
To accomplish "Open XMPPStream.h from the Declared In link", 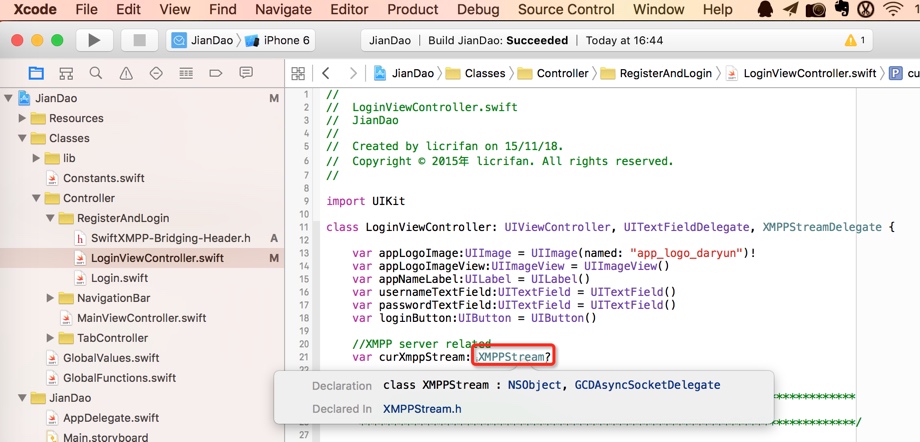I will [x=422, y=409].
